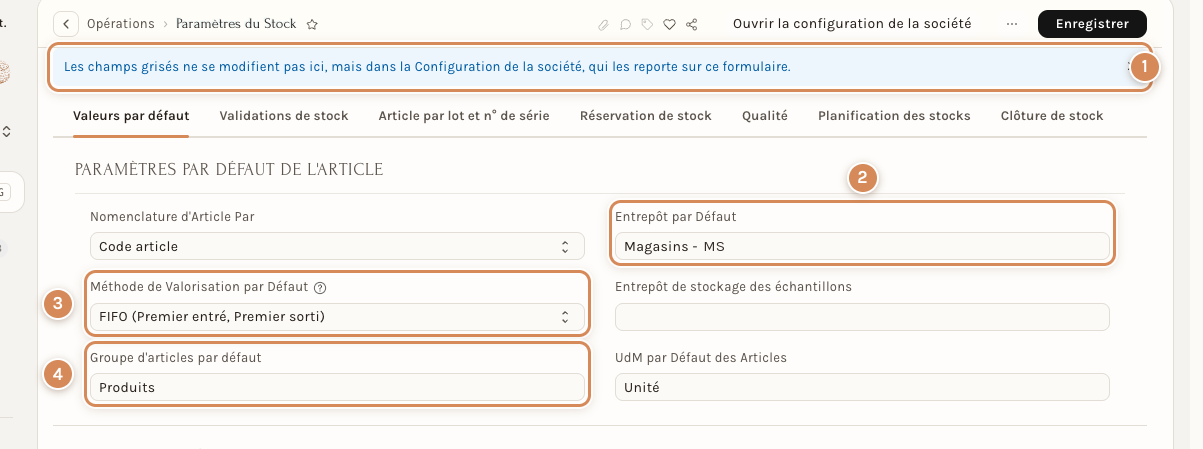Viewport: 1203px width, 449px height.
Task: Open tags icon in header
Action: (x=648, y=24)
